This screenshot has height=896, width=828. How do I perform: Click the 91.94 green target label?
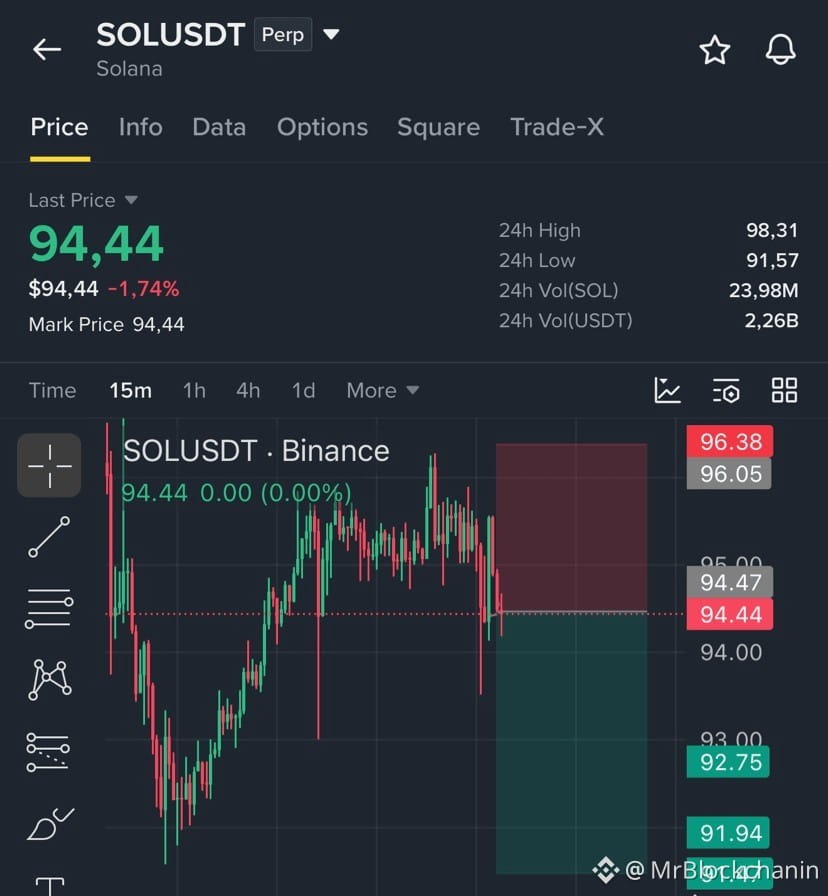pos(728,833)
